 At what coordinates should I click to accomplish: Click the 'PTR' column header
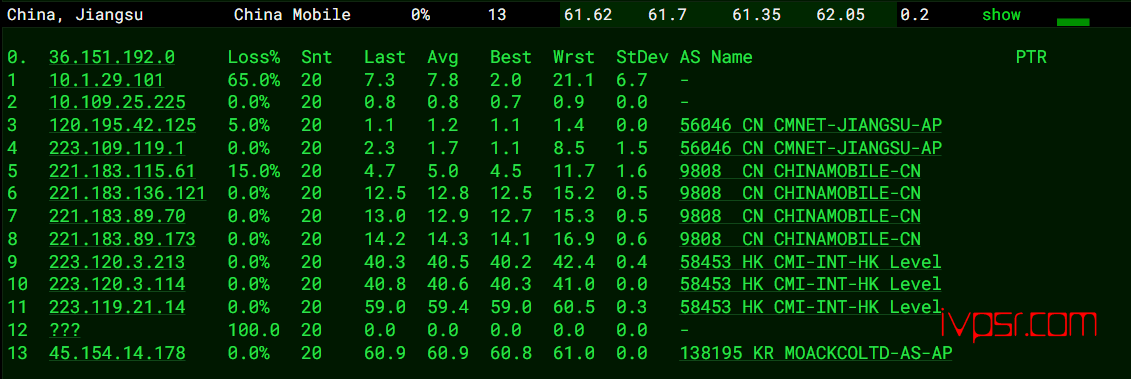click(1031, 57)
